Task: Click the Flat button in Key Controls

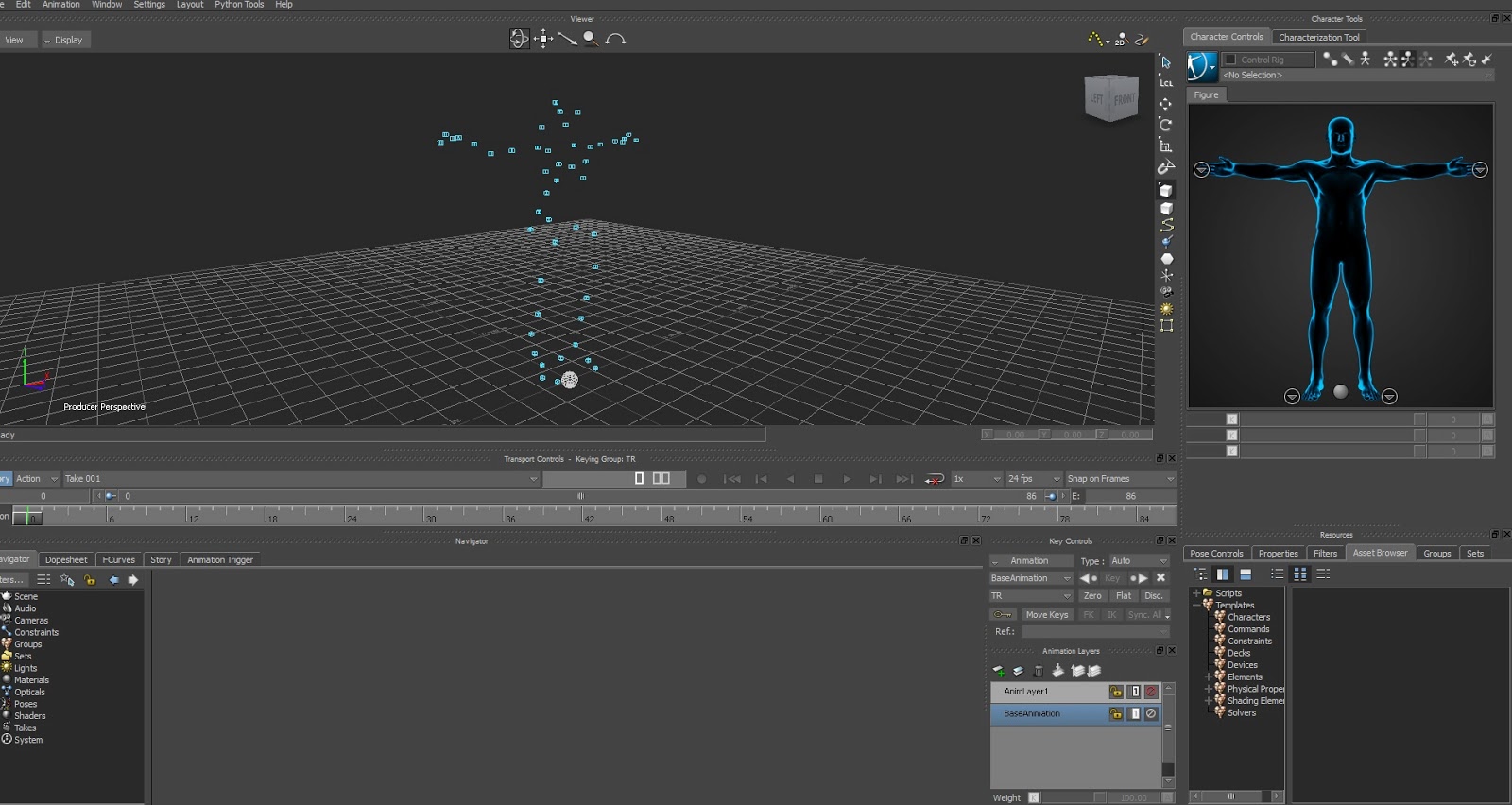Action: tap(1124, 596)
